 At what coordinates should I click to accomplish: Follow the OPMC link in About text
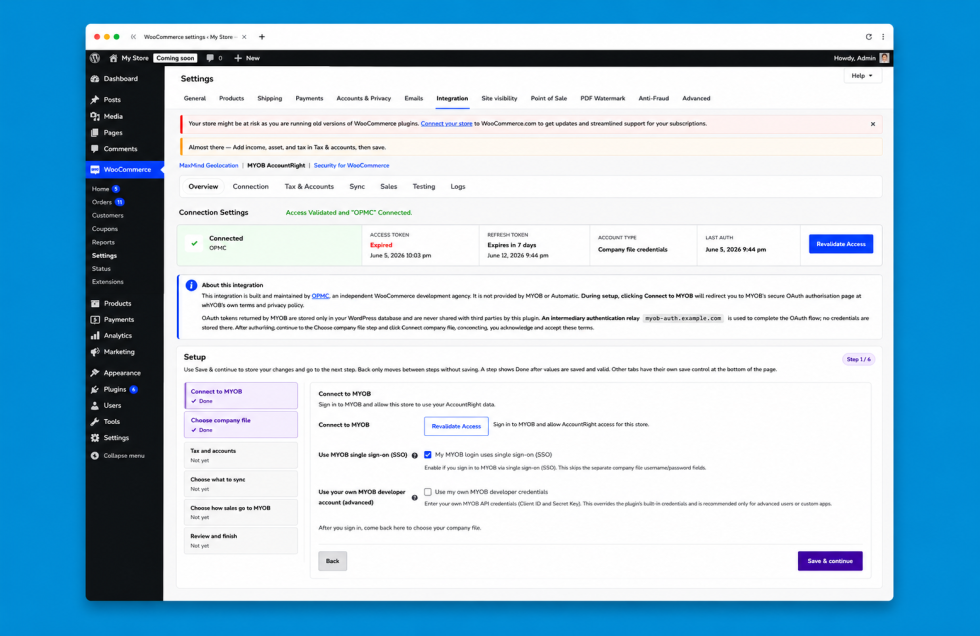pyautogui.click(x=321, y=296)
